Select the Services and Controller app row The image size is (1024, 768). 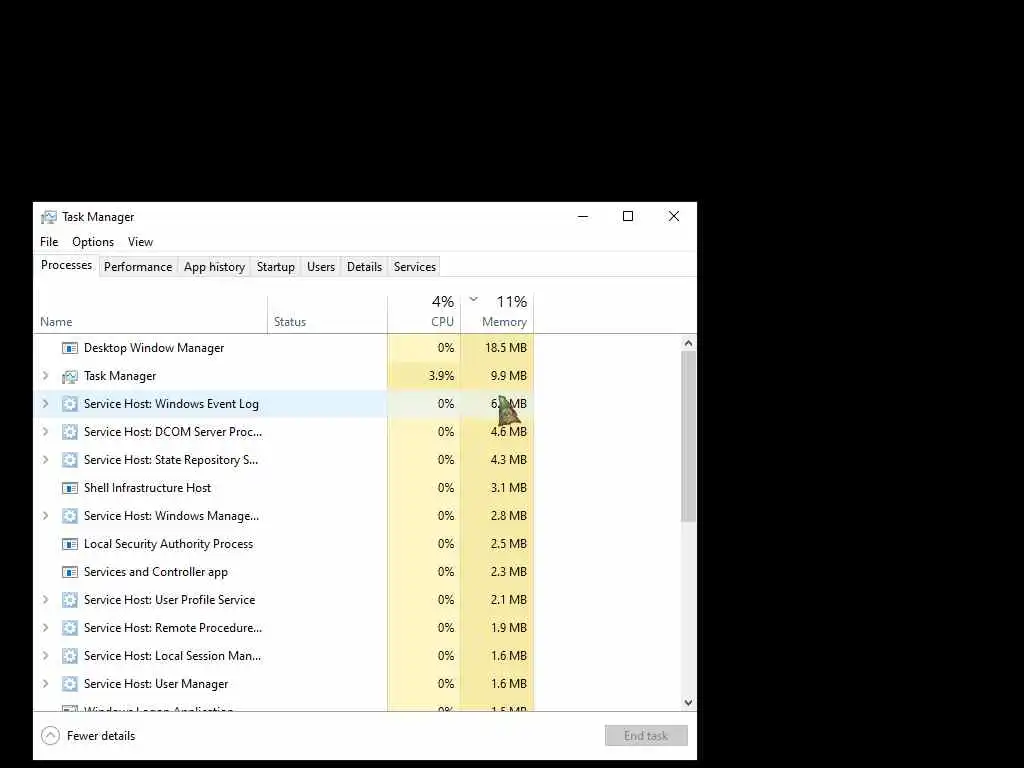(156, 572)
